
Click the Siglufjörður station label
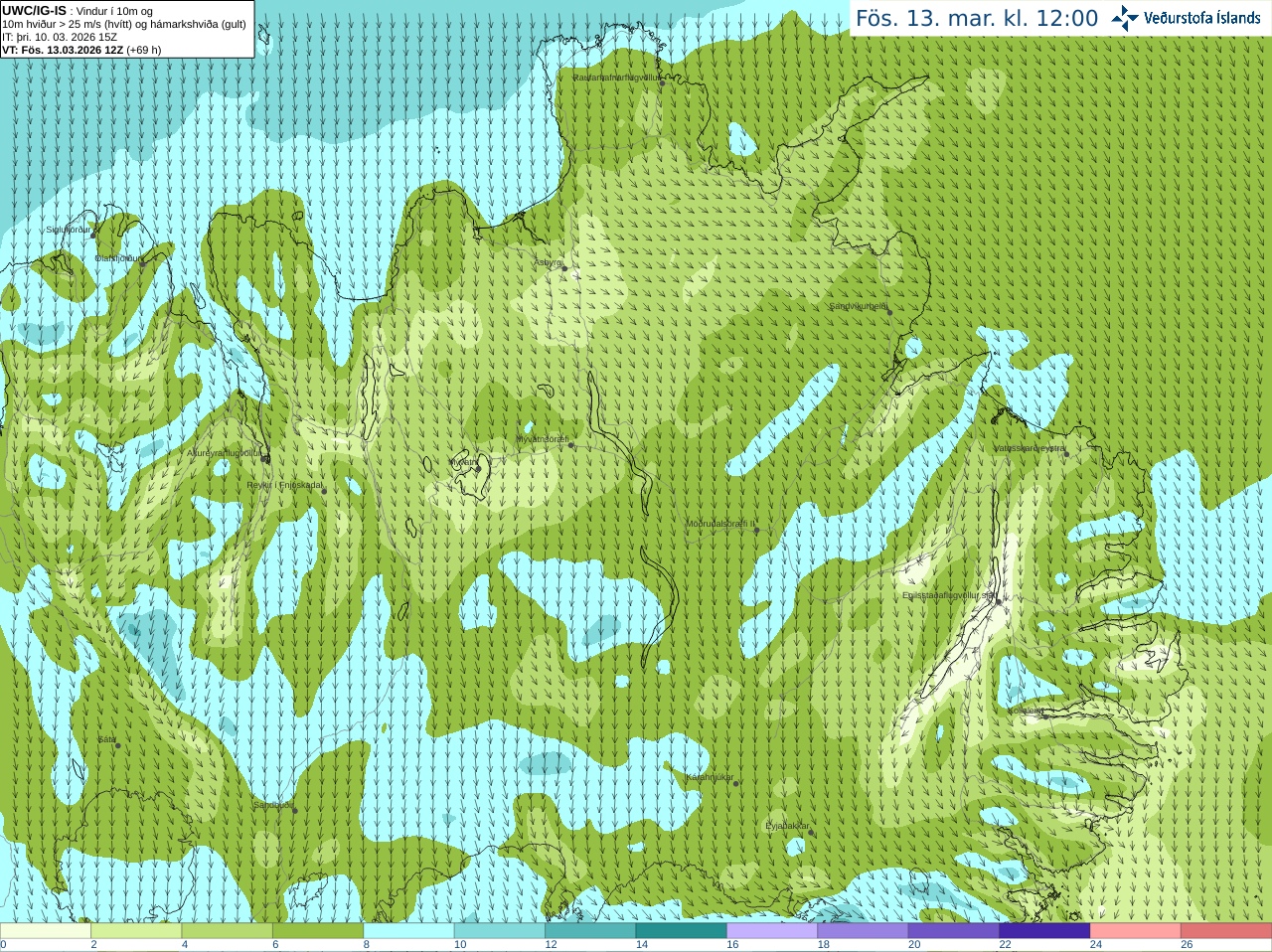69,230
